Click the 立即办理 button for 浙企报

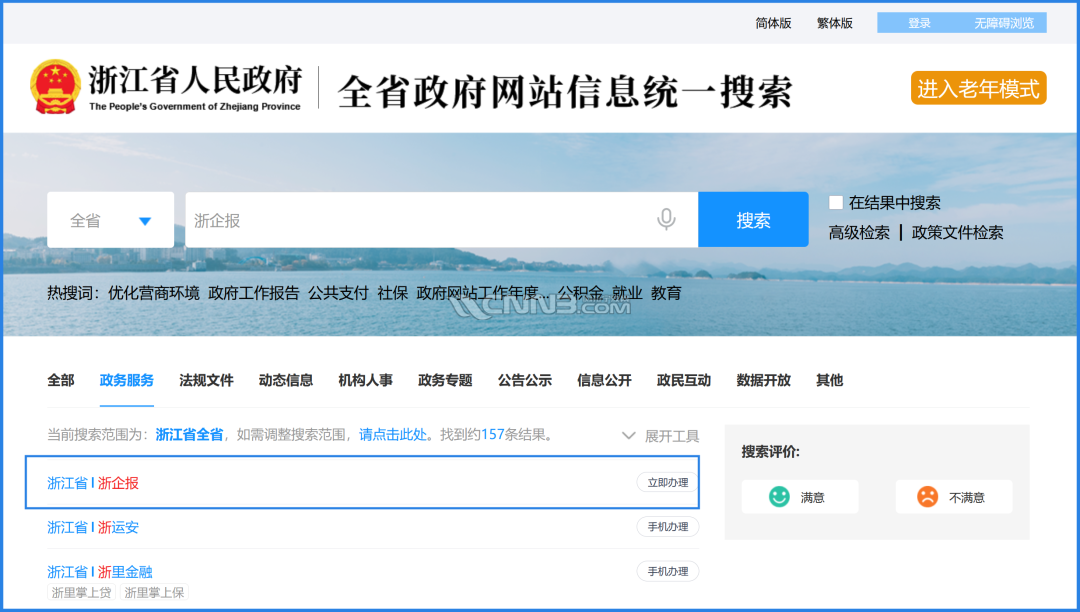pos(667,482)
